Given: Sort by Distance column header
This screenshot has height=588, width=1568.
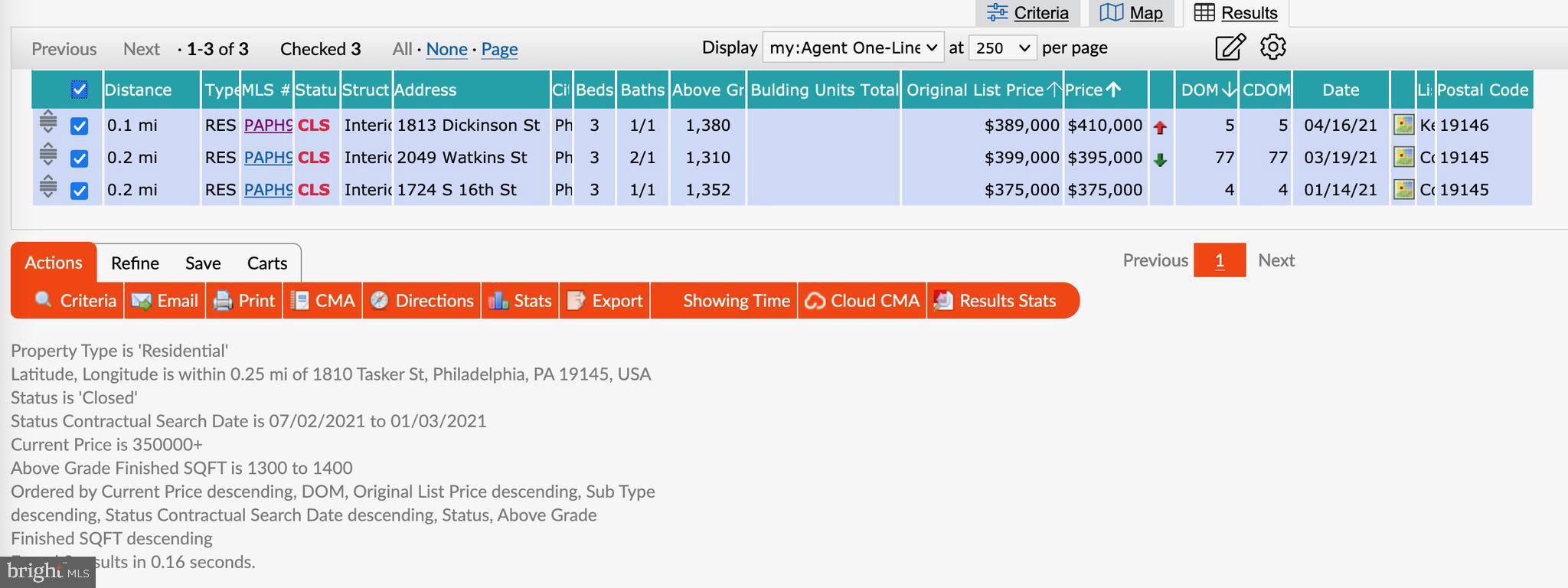Looking at the screenshot, I should tap(151, 90).
